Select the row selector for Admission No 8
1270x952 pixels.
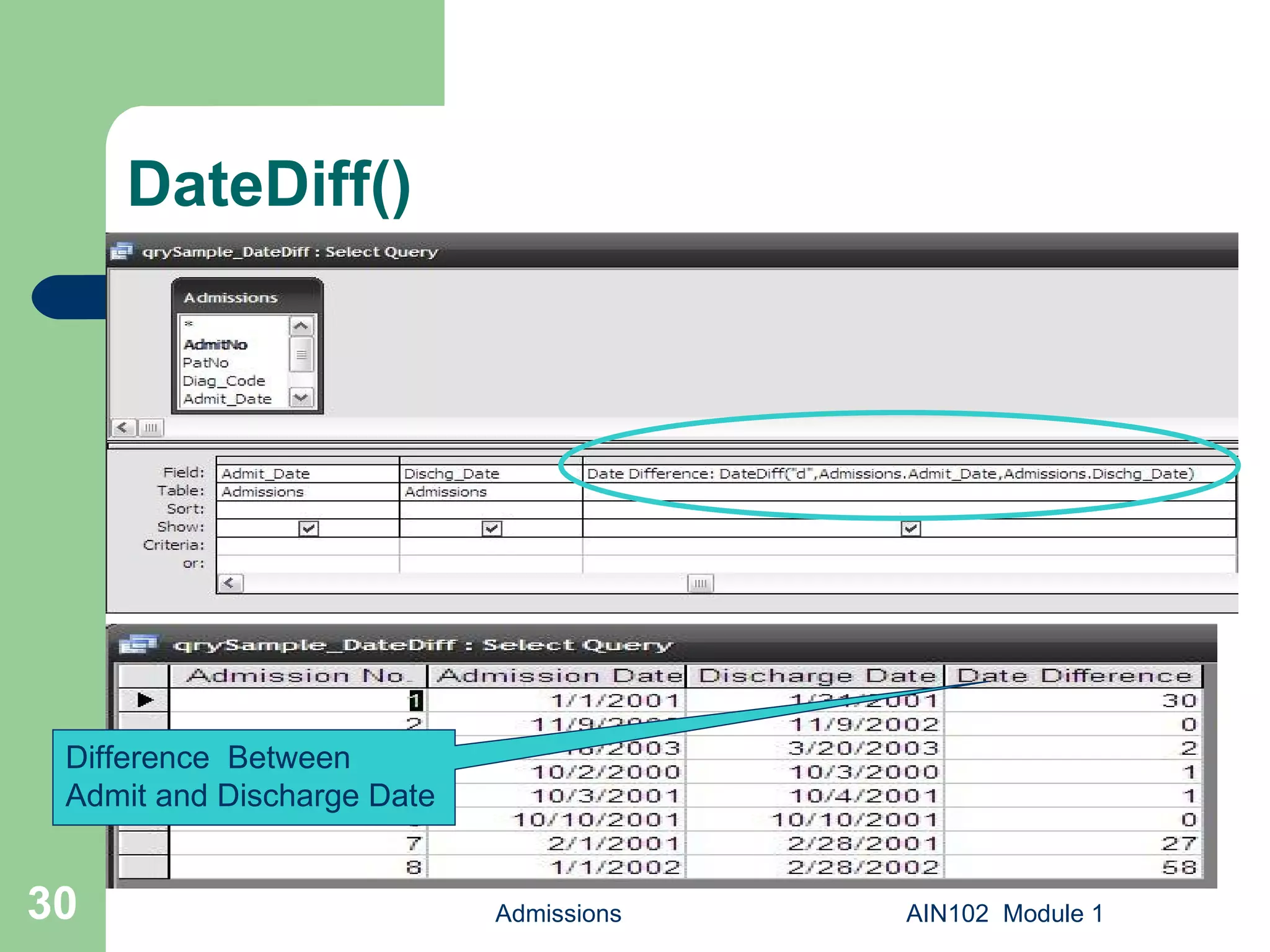(x=144, y=867)
